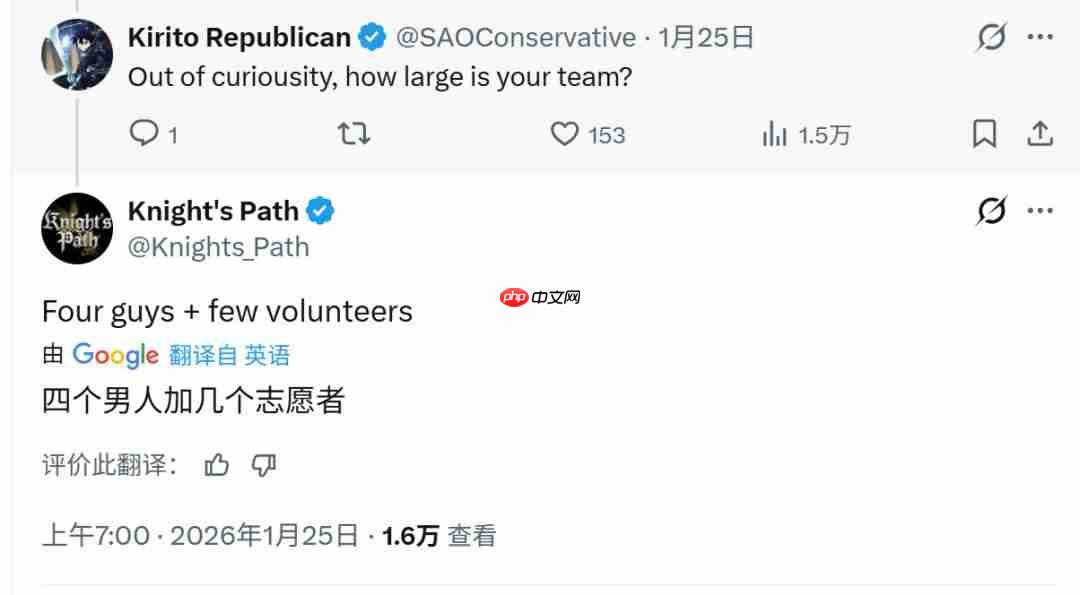The height and width of the screenshot is (595, 1080).
Task: Open the @SAOConservative handle link
Action: tap(516, 38)
